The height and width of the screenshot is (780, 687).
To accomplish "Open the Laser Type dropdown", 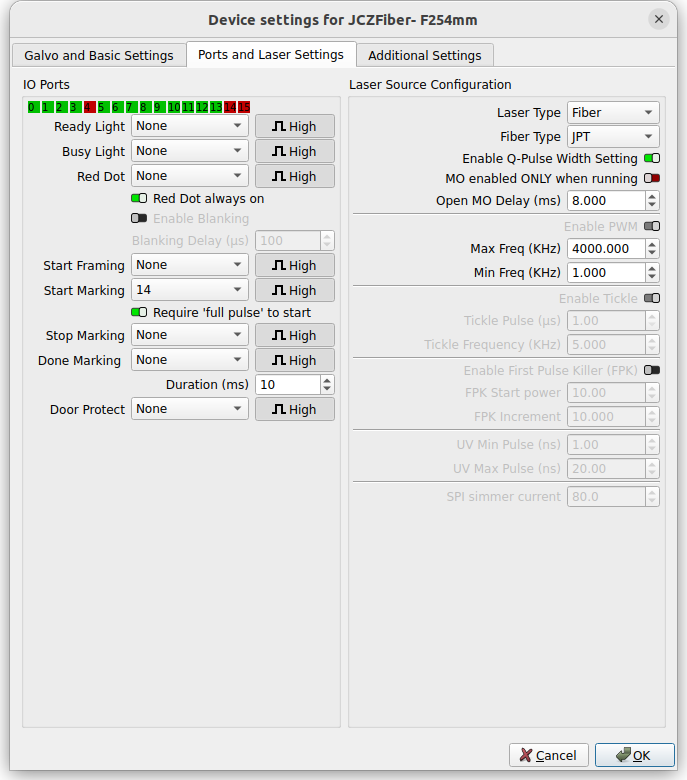I will coord(613,112).
